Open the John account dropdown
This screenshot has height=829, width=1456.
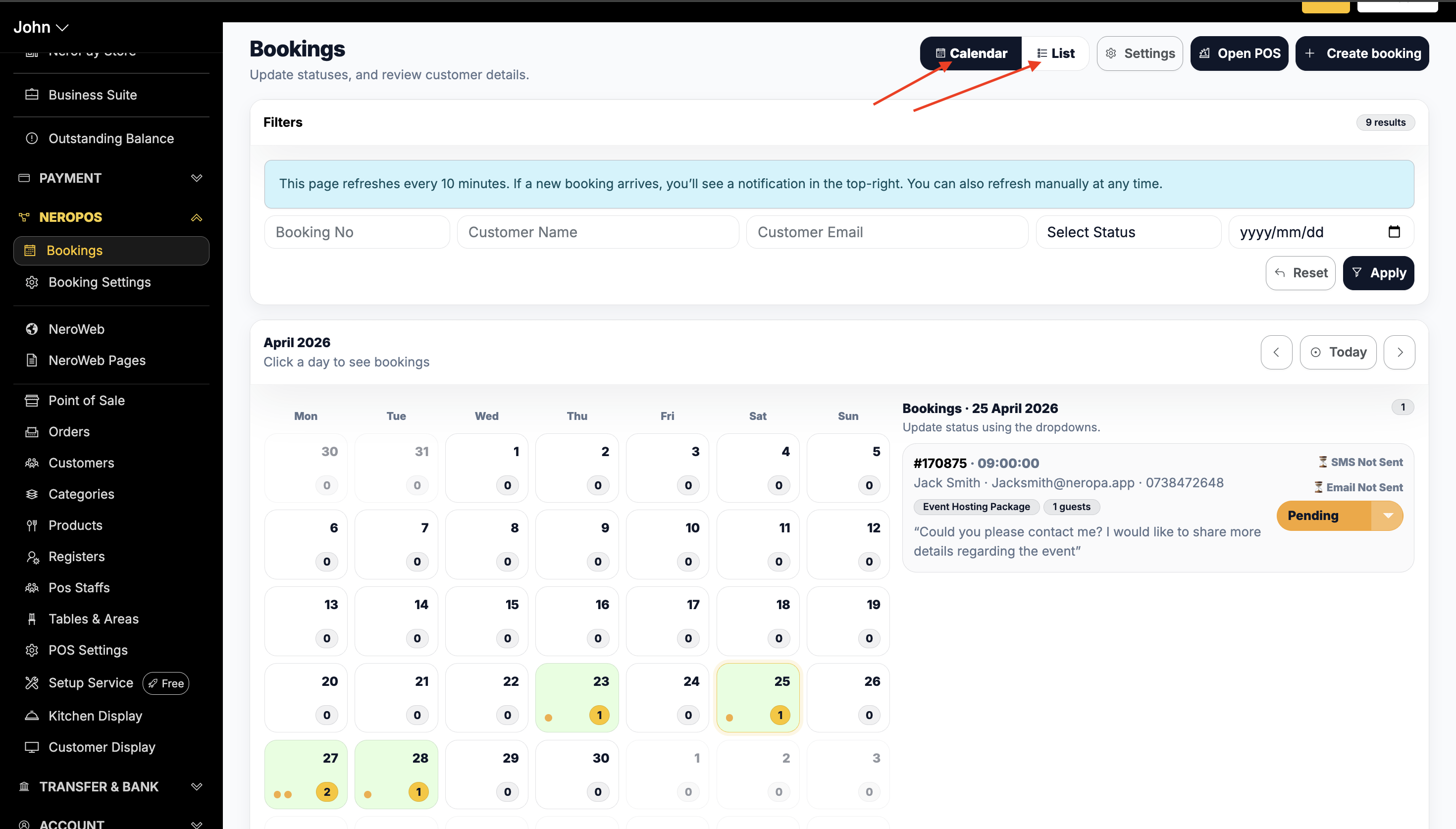click(x=41, y=27)
